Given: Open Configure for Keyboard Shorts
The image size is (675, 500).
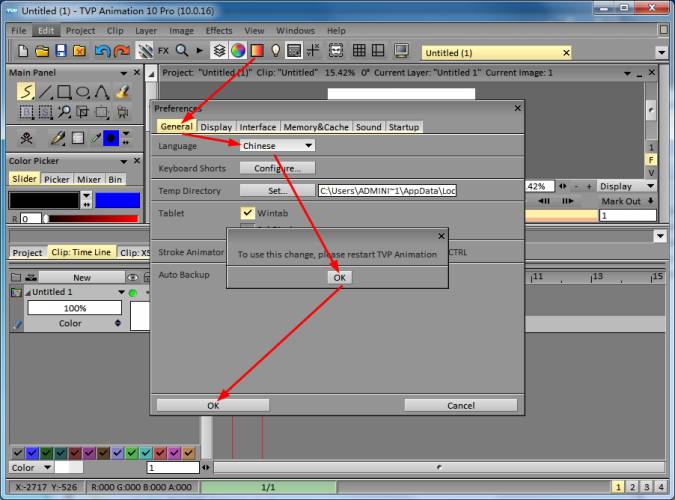Looking at the screenshot, I should coord(277,168).
